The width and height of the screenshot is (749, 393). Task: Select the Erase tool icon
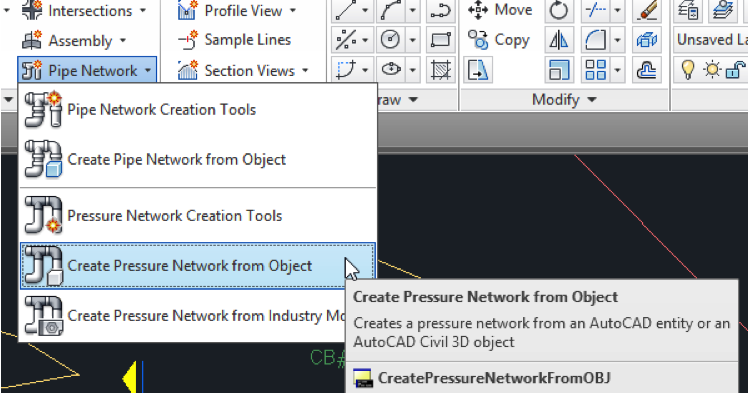click(647, 11)
